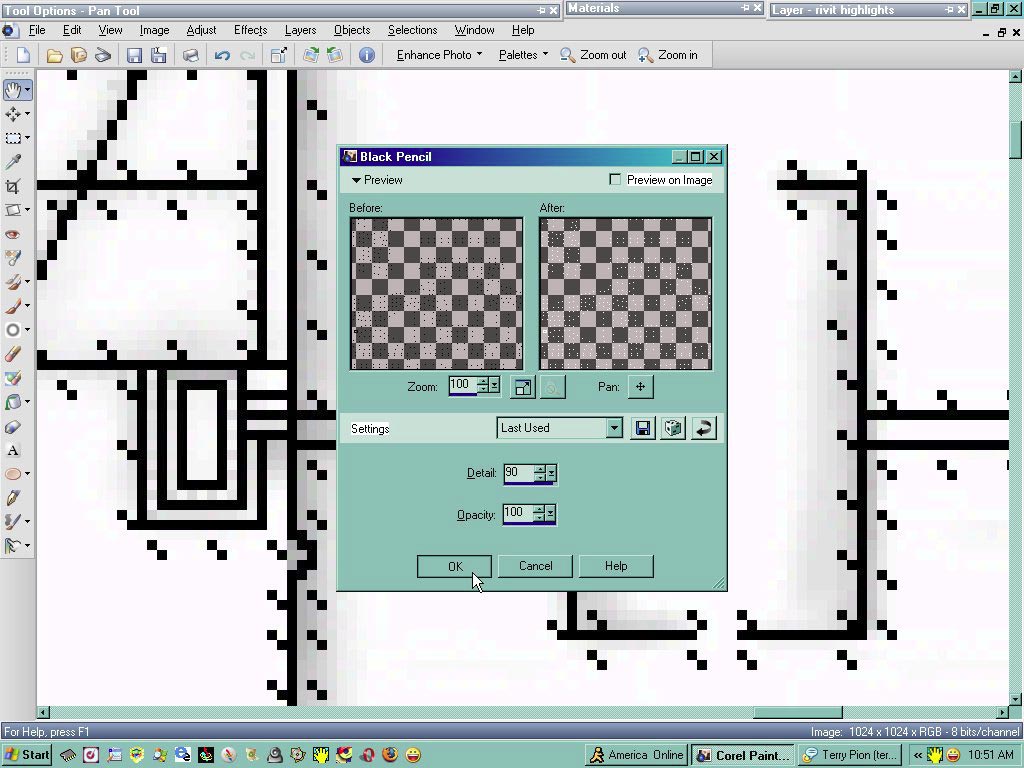Open the preview Zoom value dropdown
Image resolution: width=1024 pixels, height=768 pixels.
click(495, 385)
